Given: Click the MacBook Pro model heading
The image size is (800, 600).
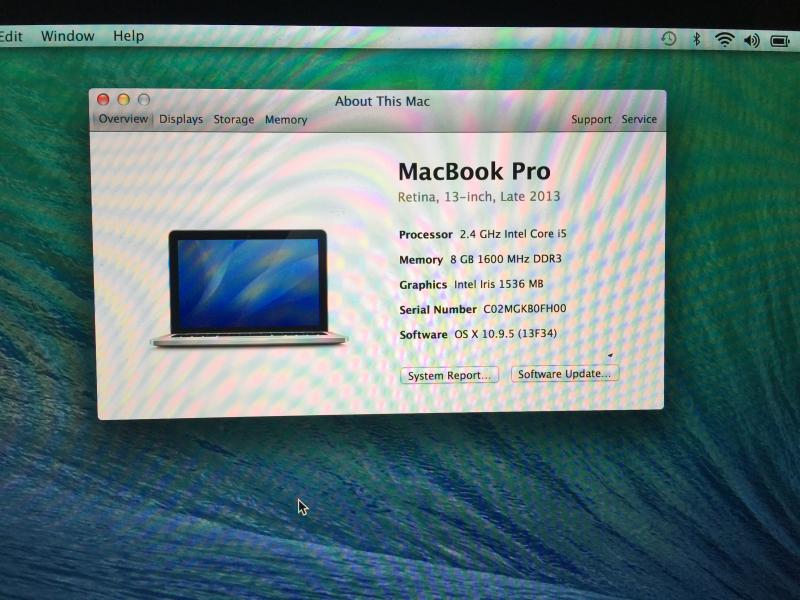Looking at the screenshot, I should click(x=474, y=171).
